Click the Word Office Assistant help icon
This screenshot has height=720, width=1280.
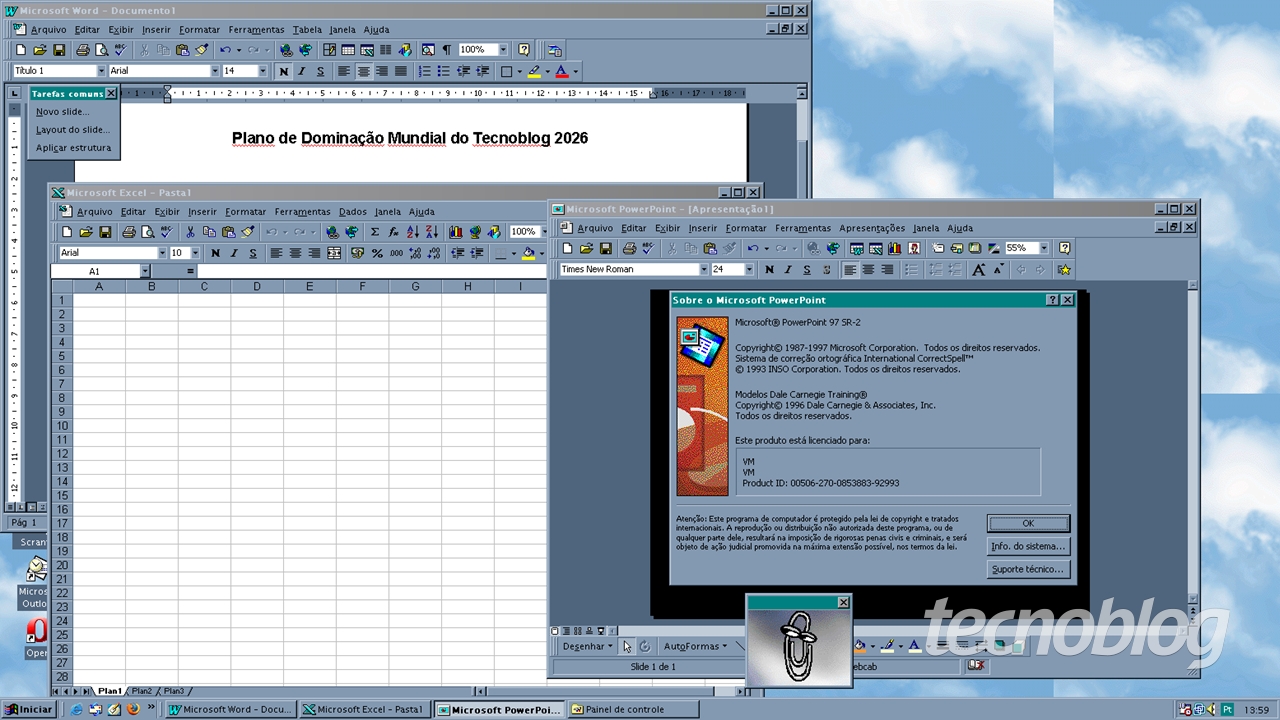524,50
